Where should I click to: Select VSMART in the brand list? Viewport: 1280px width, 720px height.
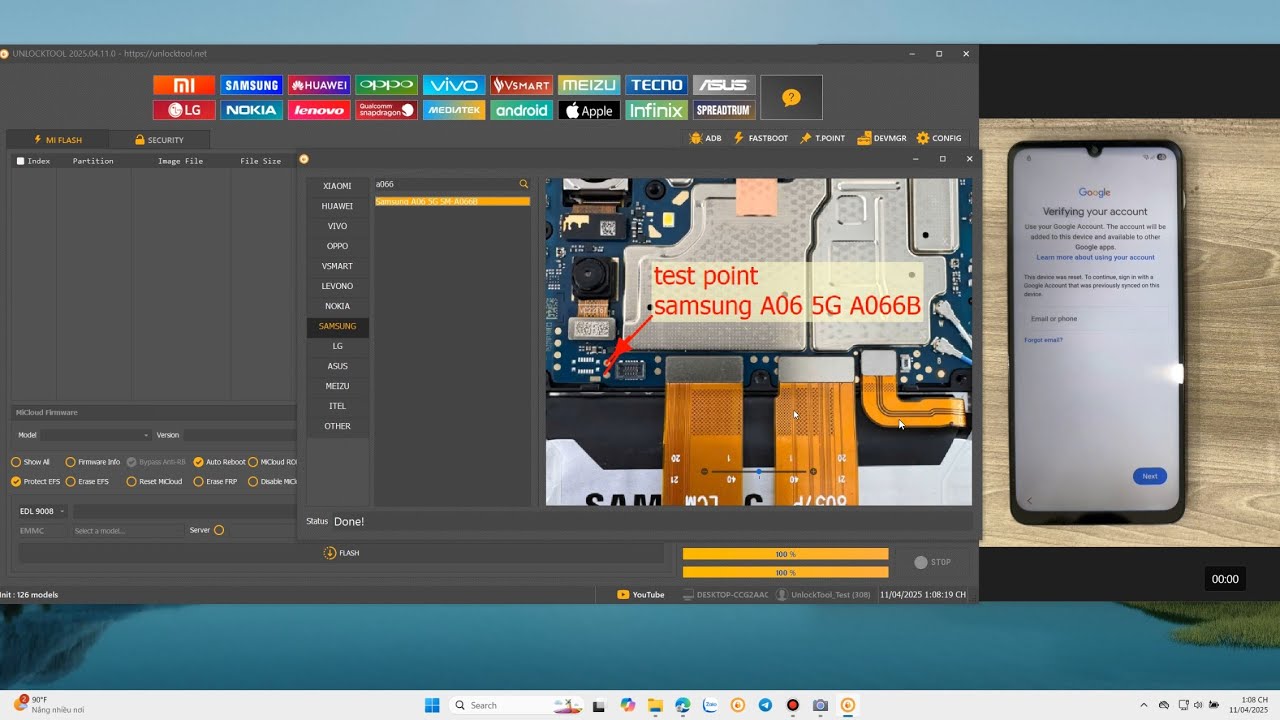point(337,266)
